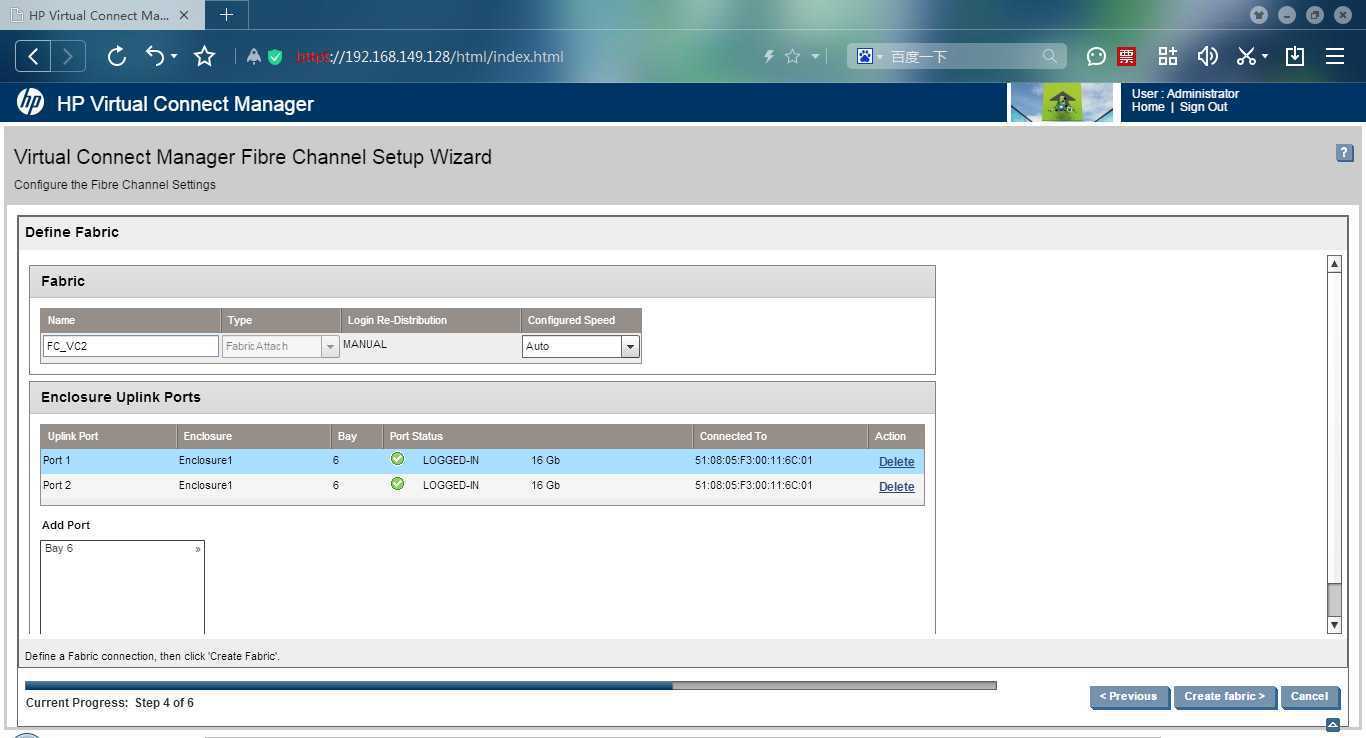Screen dimensions: 1366x738
Task: Click the fabric Name field FC_VC2
Action: coord(130,346)
